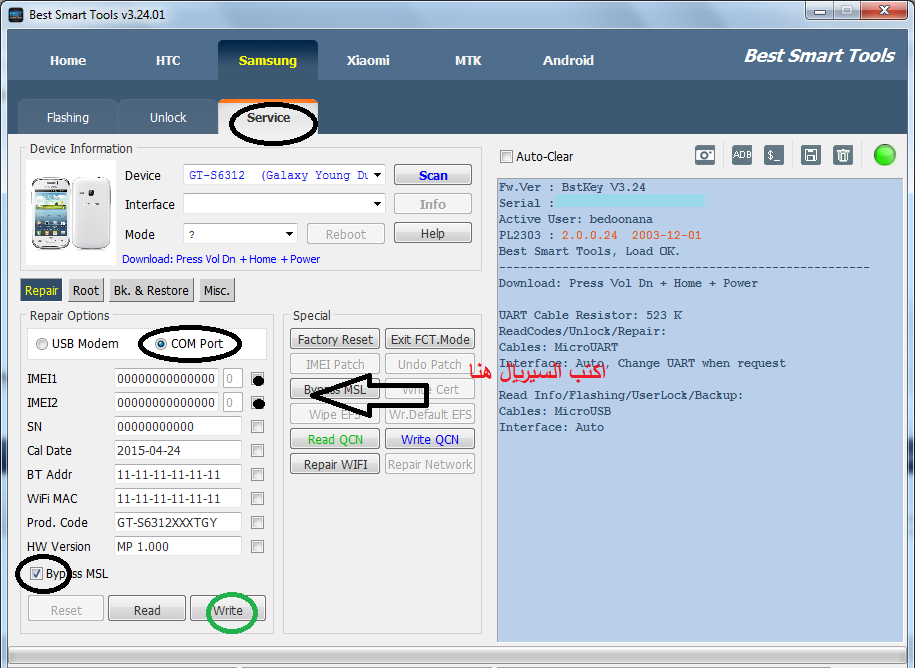The height and width of the screenshot is (668, 915).
Task: Select the COM Port radio option
Action: click(x=161, y=344)
